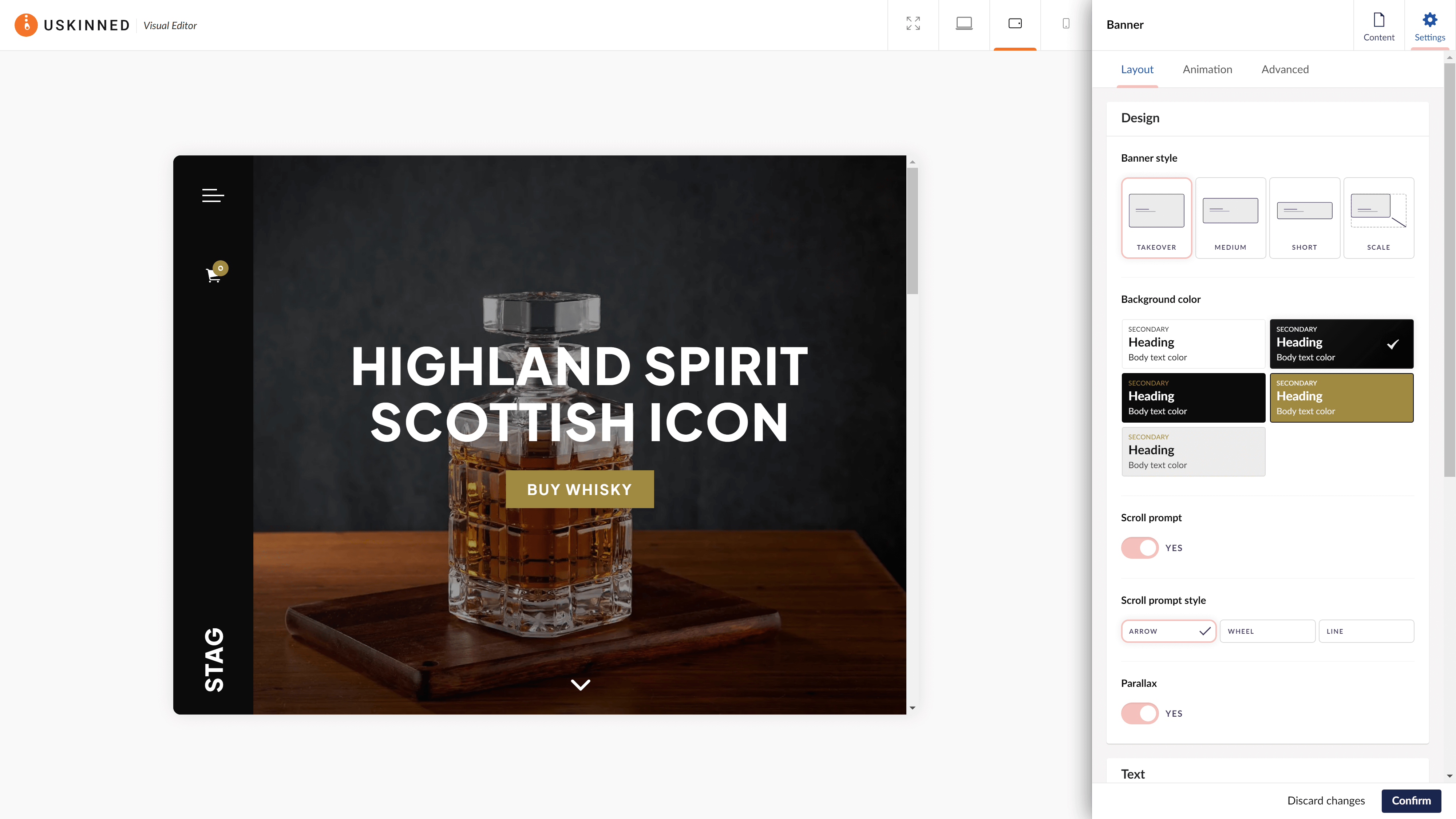
Task: Select the Wheel scroll prompt style
Action: coord(1267,631)
